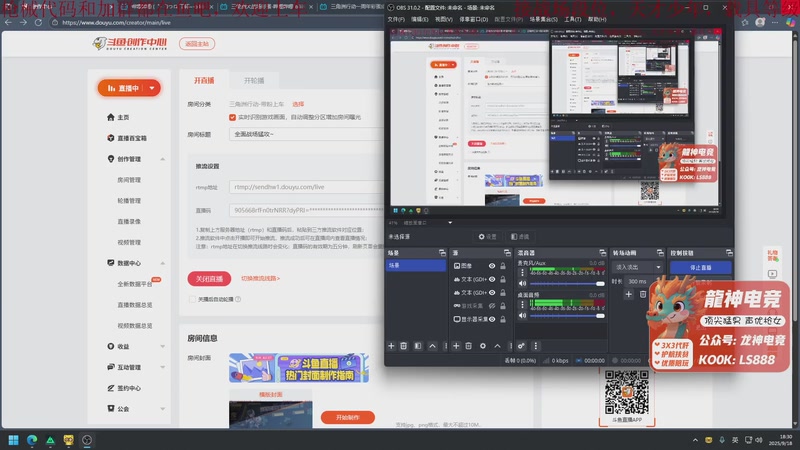The width and height of the screenshot is (800, 450).
Task: Show the hidden 游戏采集 source
Action: [492, 306]
